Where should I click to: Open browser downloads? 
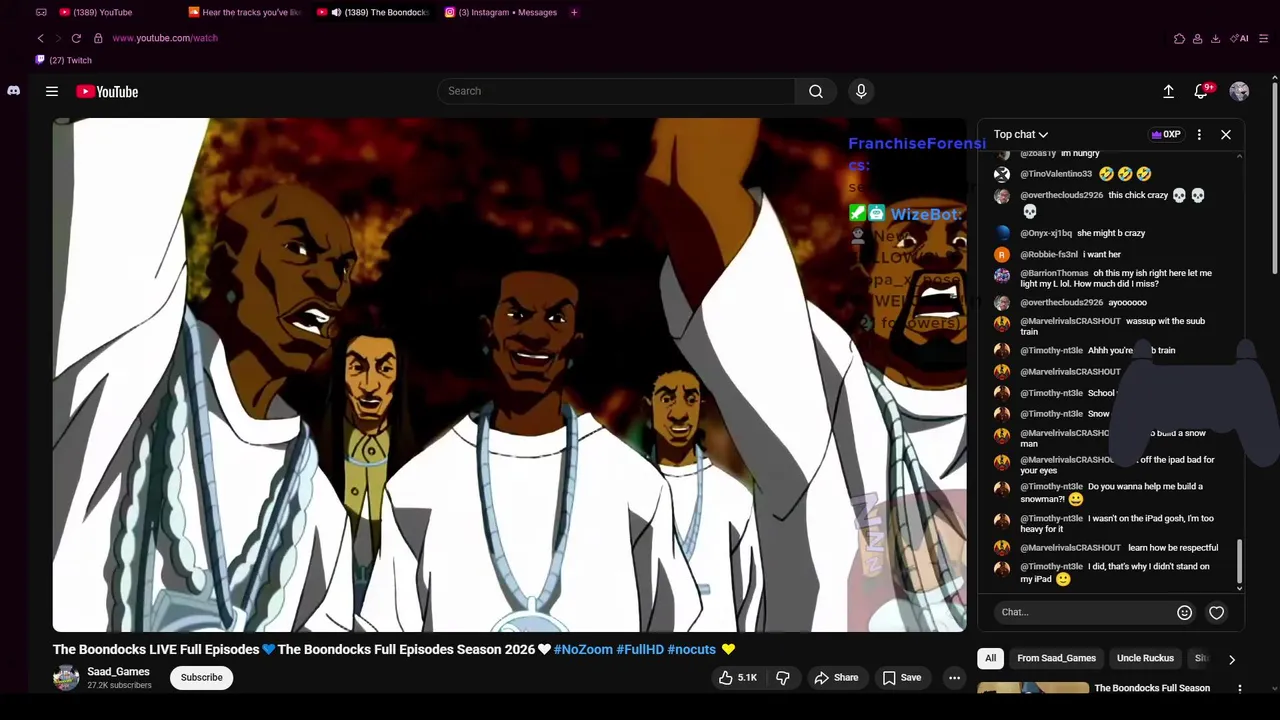1215,38
